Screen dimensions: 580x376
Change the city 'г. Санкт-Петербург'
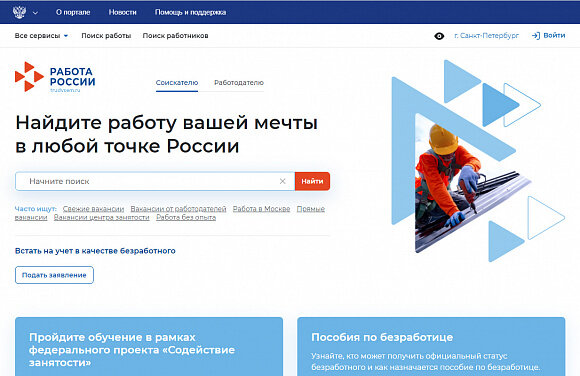(x=486, y=36)
